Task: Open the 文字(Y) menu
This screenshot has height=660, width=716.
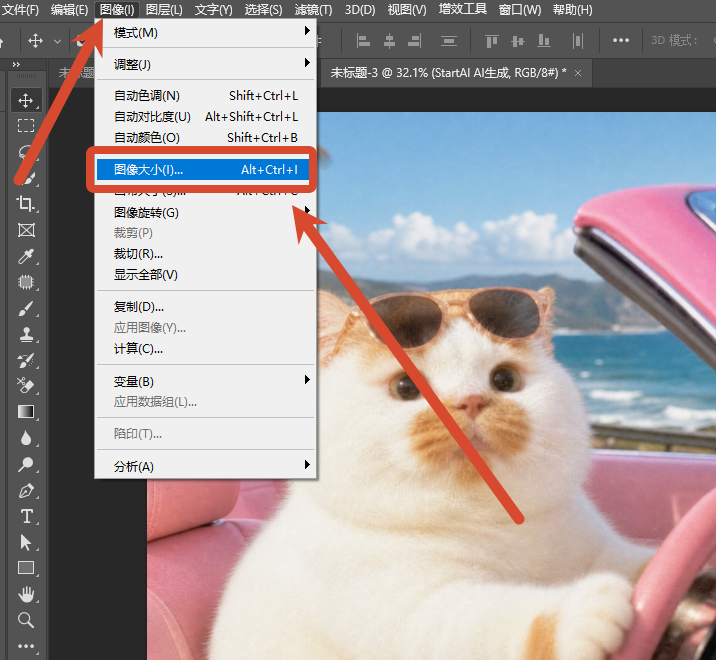Action: (214, 10)
